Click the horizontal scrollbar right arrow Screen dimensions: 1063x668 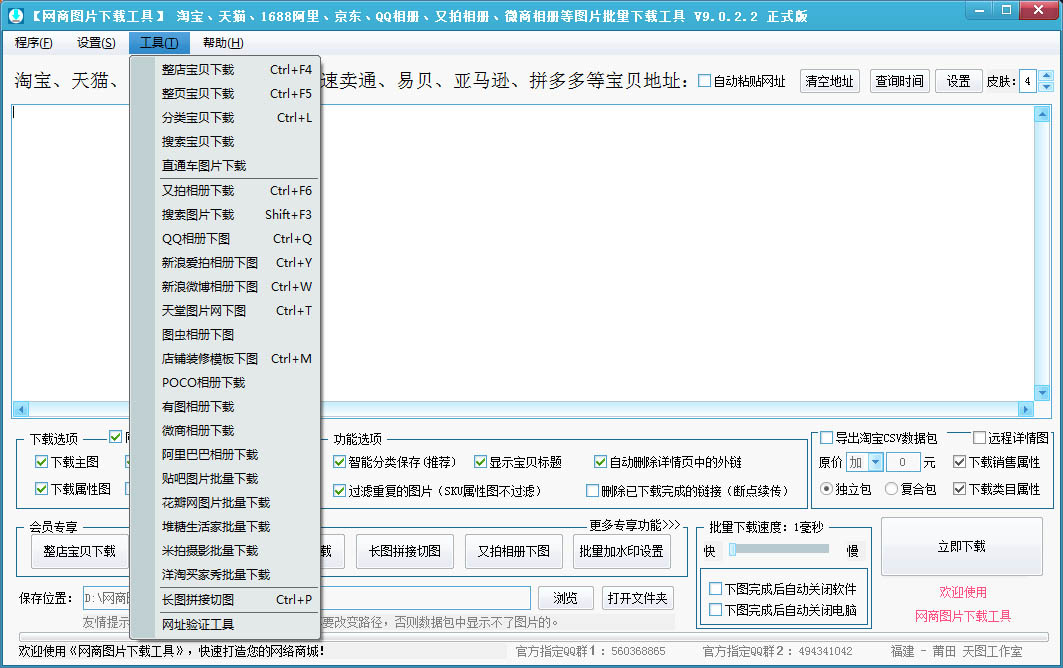coord(1026,409)
